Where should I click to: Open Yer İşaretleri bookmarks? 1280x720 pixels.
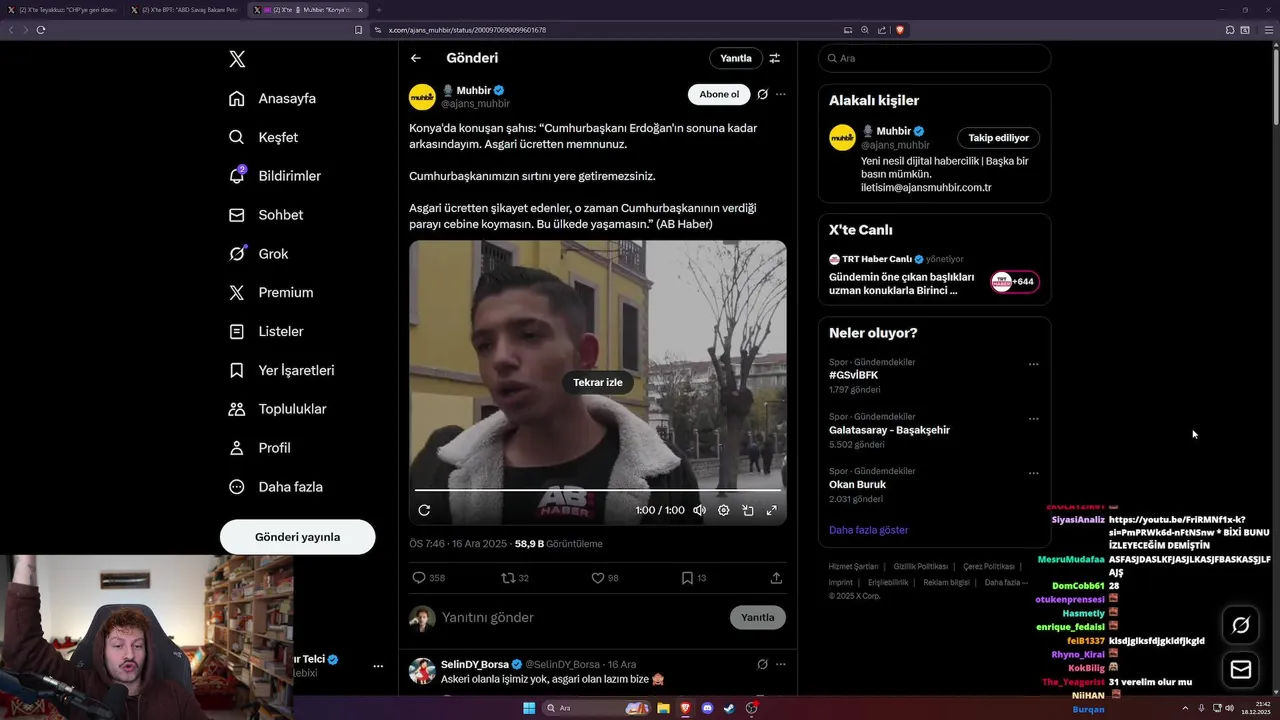click(x=282, y=370)
